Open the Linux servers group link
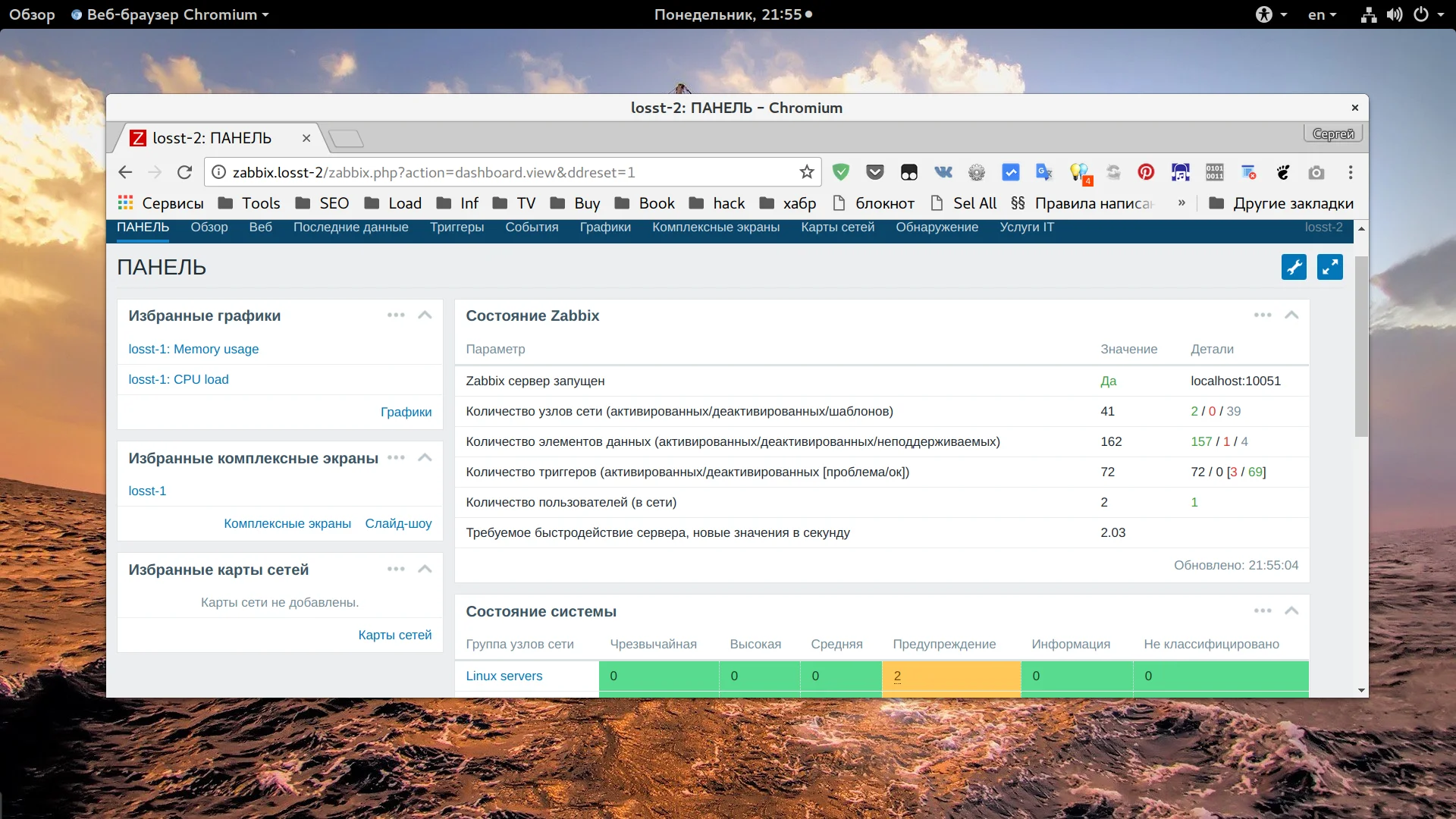The width and height of the screenshot is (1456, 819). coord(504,676)
